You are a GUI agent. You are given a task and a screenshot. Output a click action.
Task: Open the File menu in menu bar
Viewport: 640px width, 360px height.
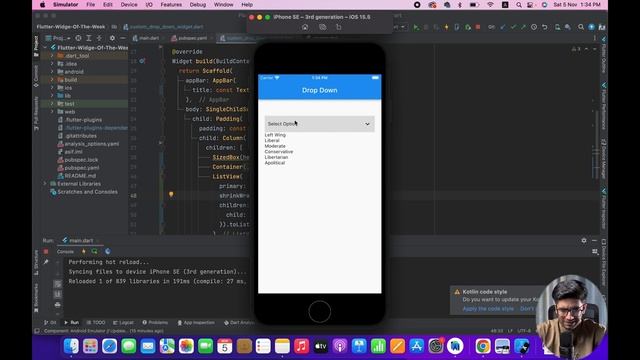[91, 5]
